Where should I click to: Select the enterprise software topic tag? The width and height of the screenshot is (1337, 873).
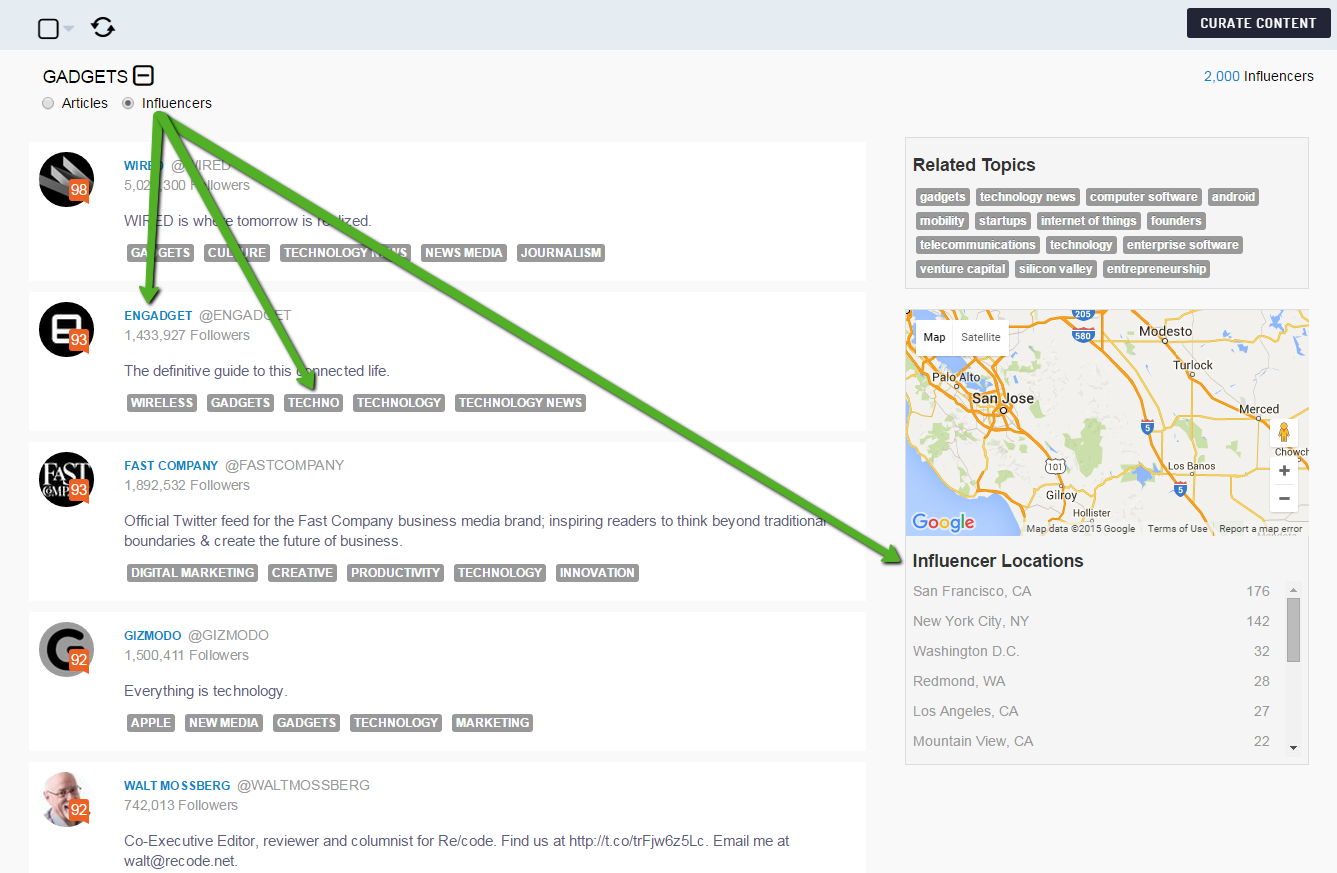pyautogui.click(x=1183, y=245)
